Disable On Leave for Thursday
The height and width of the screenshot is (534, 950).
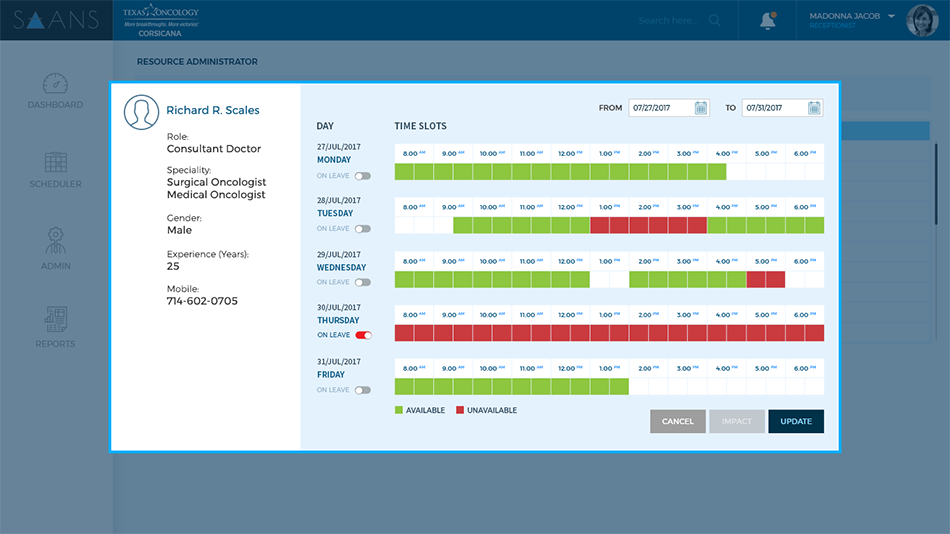363,335
